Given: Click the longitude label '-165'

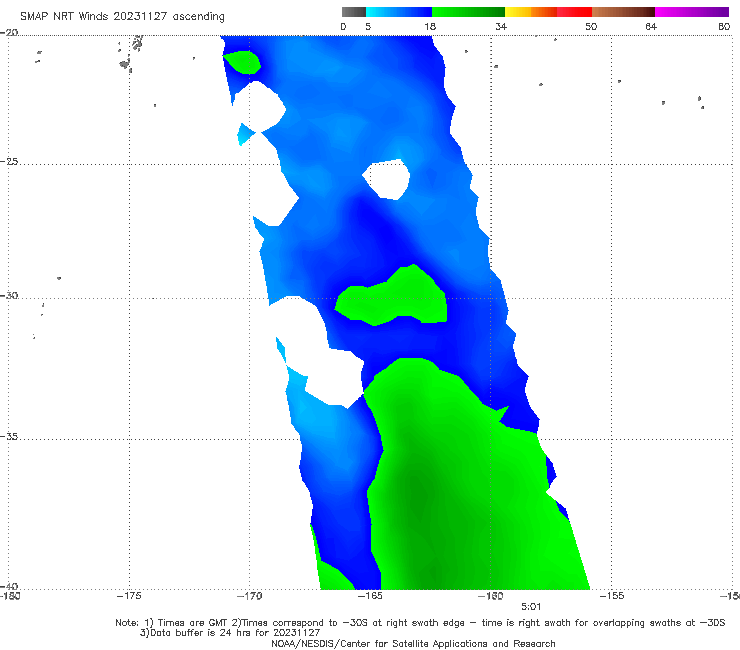Looking at the screenshot, I should (x=370, y=596).
